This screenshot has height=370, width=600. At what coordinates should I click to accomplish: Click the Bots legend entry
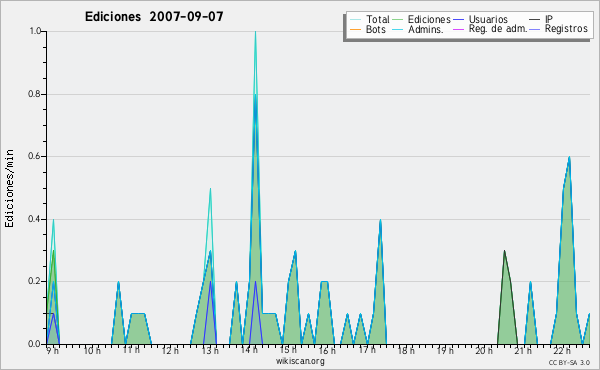click(368, 29)
